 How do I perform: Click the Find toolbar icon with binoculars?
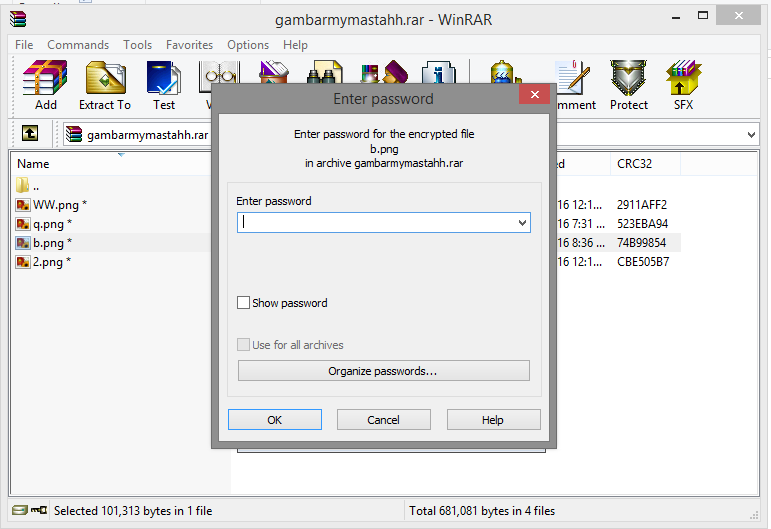point(325,72)
